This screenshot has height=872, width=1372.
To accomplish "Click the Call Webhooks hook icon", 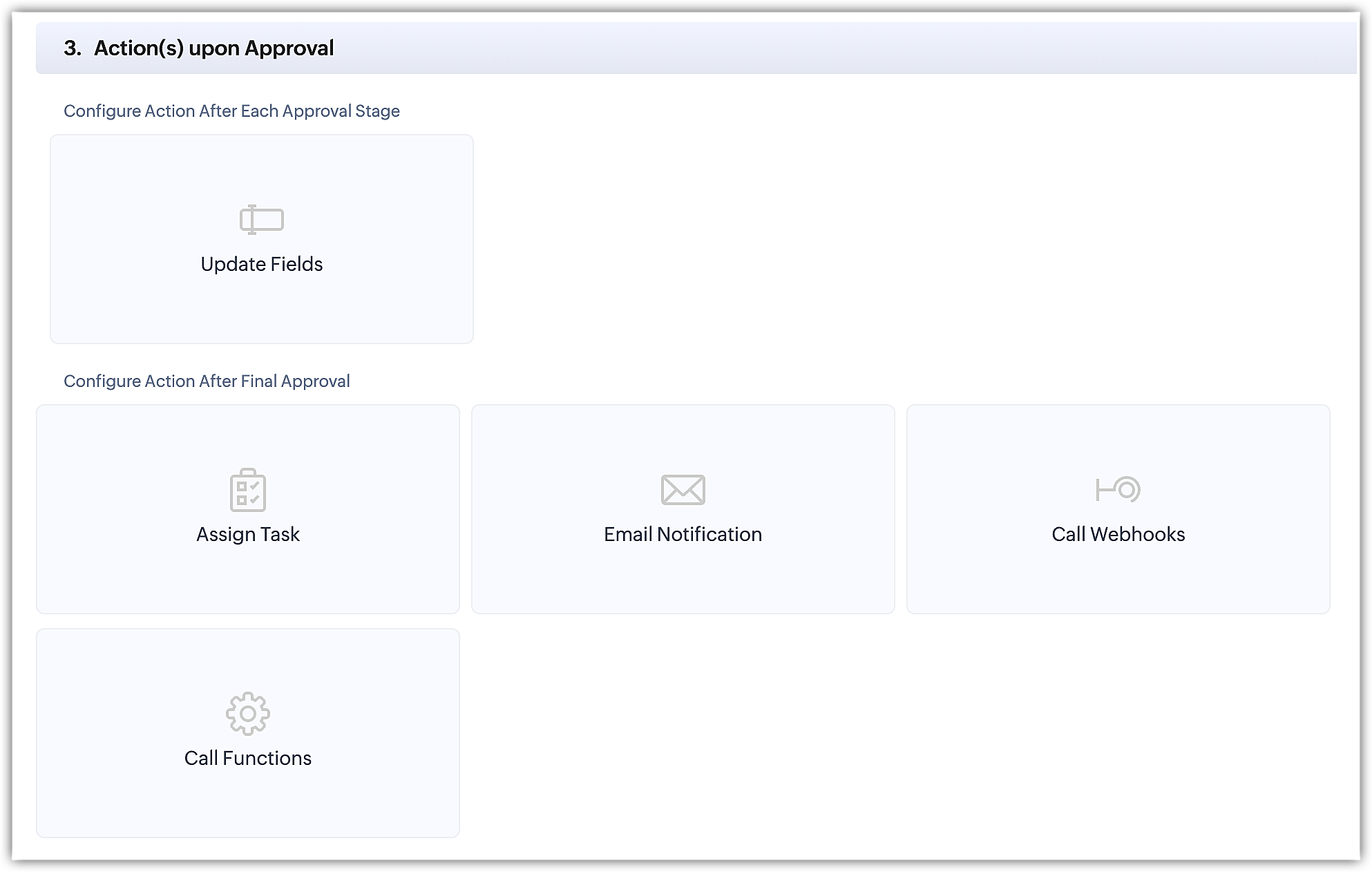I will pos(1118,489).
